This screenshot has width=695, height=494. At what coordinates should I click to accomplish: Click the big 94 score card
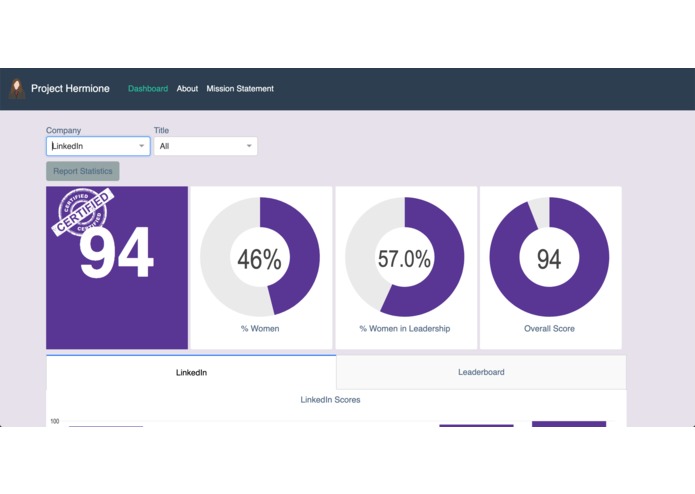click(117, 268)
